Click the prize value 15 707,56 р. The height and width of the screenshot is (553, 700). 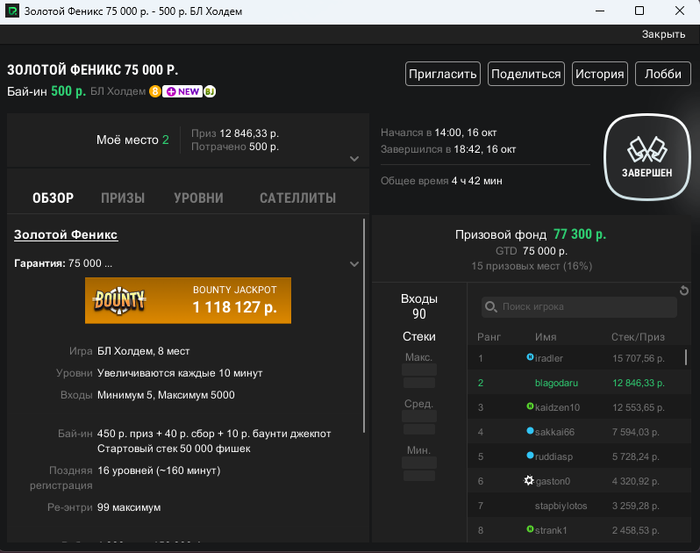tap(638, 358)
